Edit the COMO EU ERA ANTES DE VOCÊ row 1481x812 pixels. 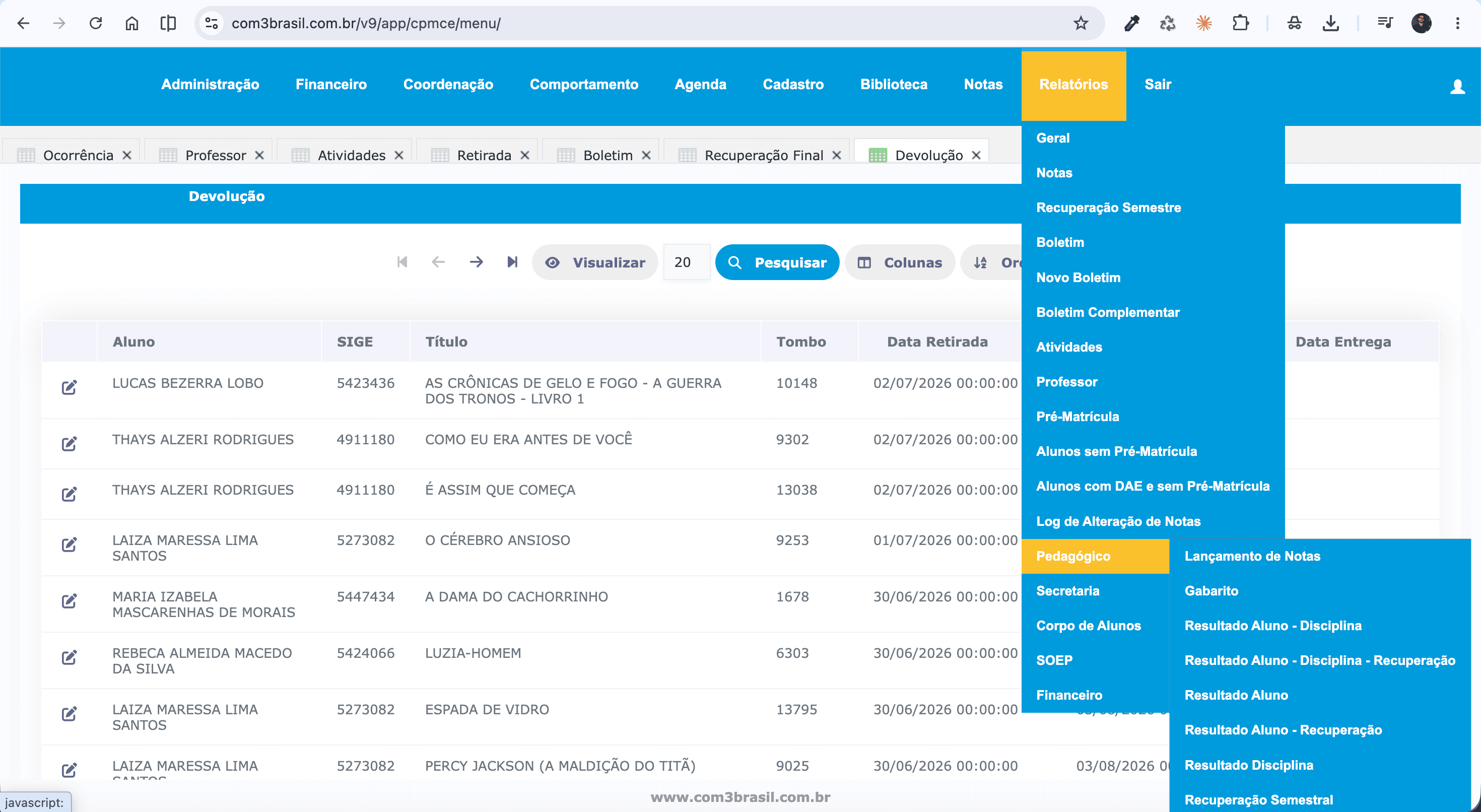(x=69, y=443)
